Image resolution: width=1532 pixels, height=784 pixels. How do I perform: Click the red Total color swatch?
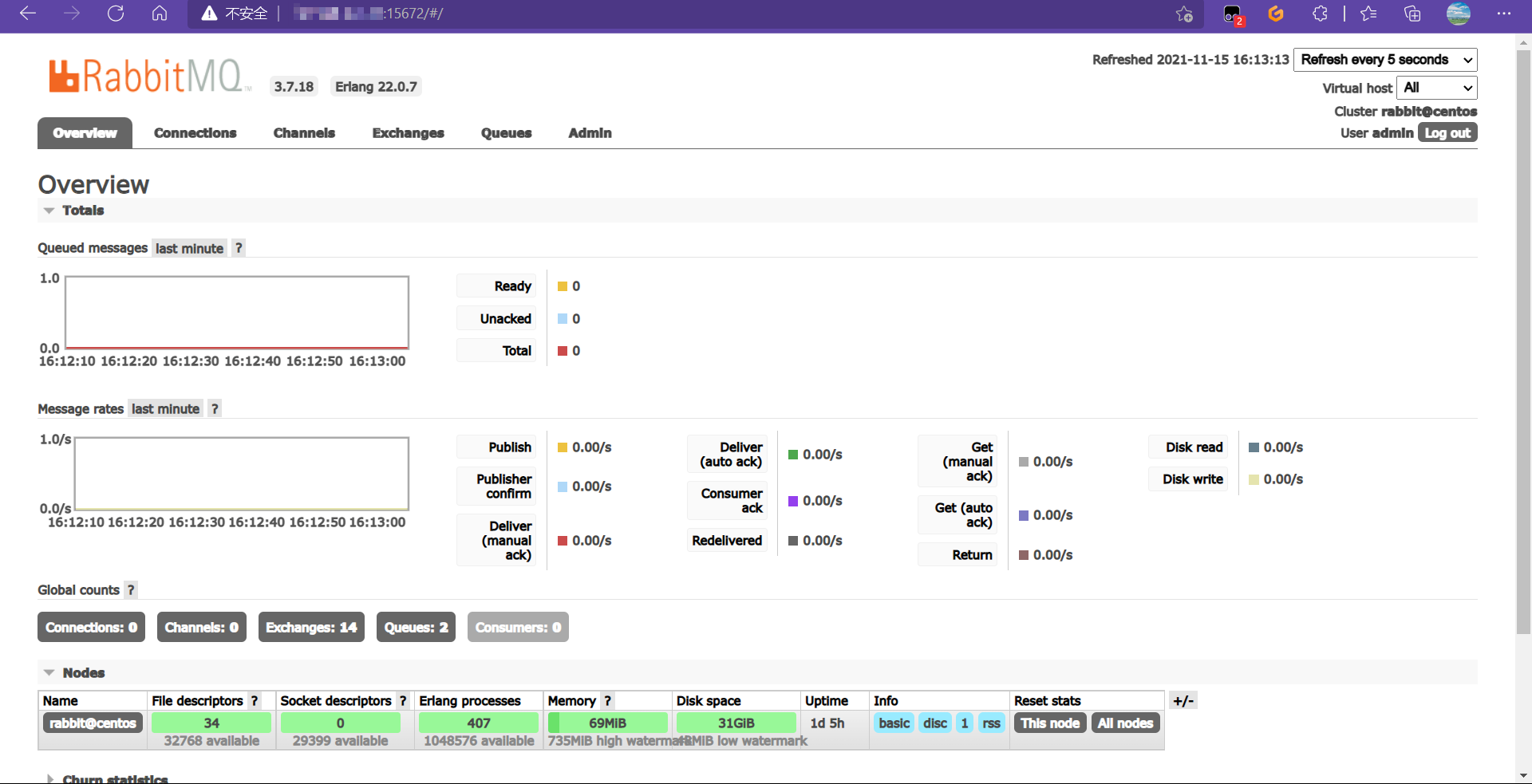tap(563, 351)
